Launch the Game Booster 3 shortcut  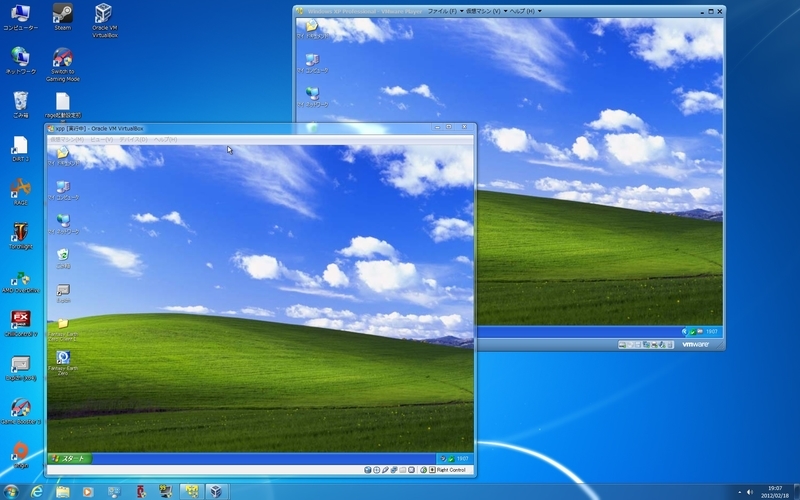[x=20, y=411]
